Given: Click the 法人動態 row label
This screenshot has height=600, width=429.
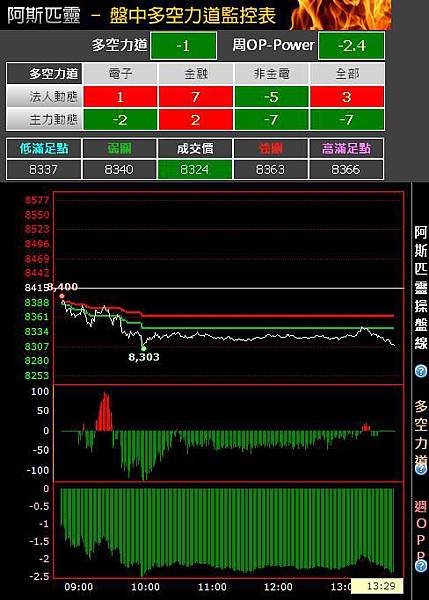Looking at the screenshot, I should (x=44, y=96).
